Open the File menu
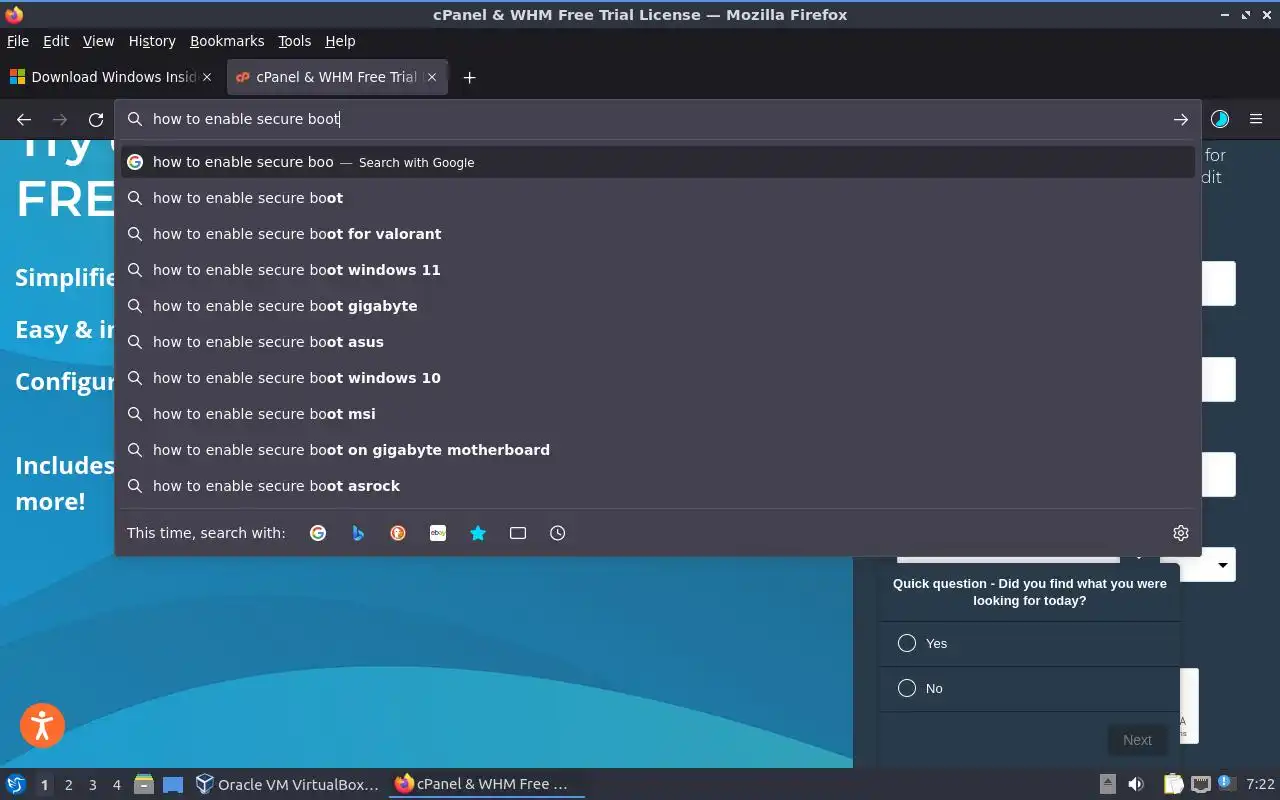The height and width of the screenshot is (800, 1280). point(18,41)
